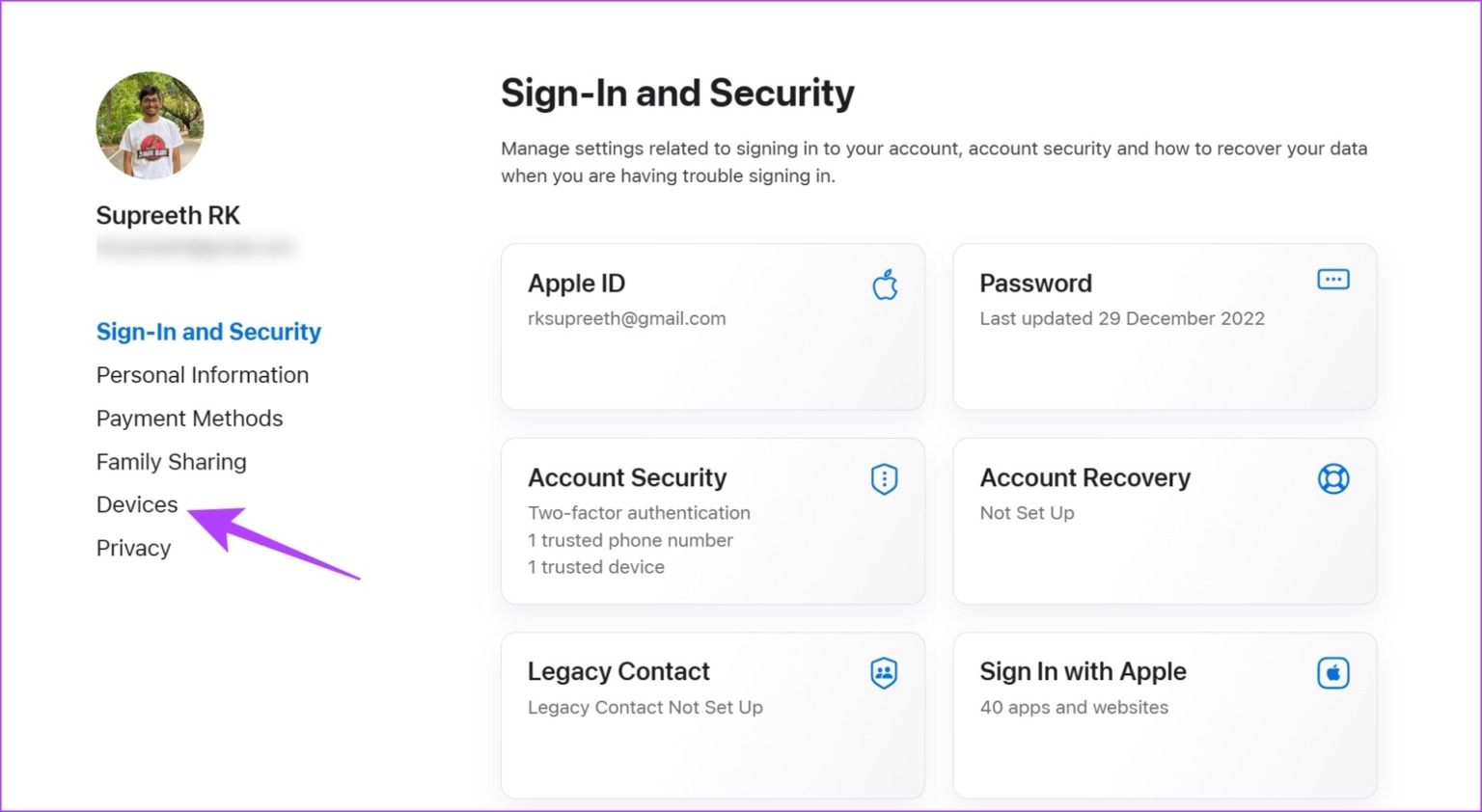Click the Apple icon on Sign In with Apple card
Image resolution: width=1482 pixels, height=812 pixels.
[x=1332, y=672]
